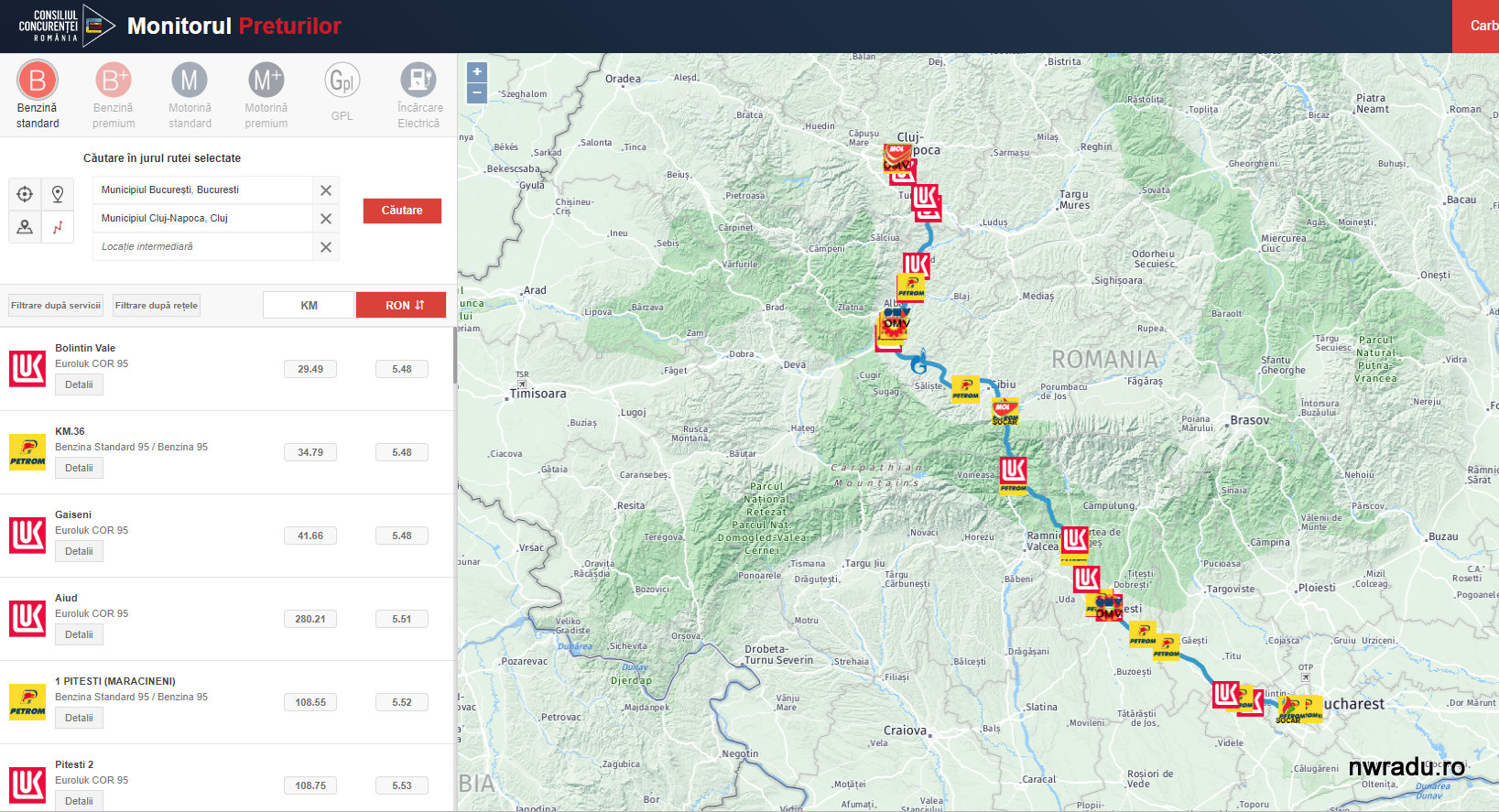Click the Căutare search button
The height and width of the screenshot is (812, 1499).
[x=402, y=211]
